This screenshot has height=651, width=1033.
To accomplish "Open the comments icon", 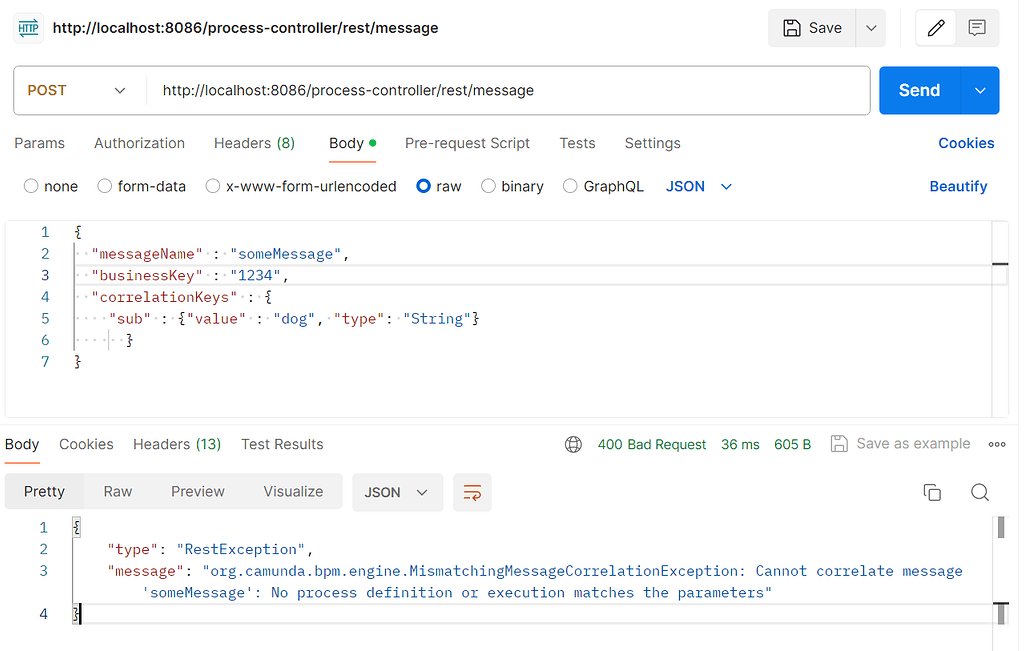I will [978, 28].
